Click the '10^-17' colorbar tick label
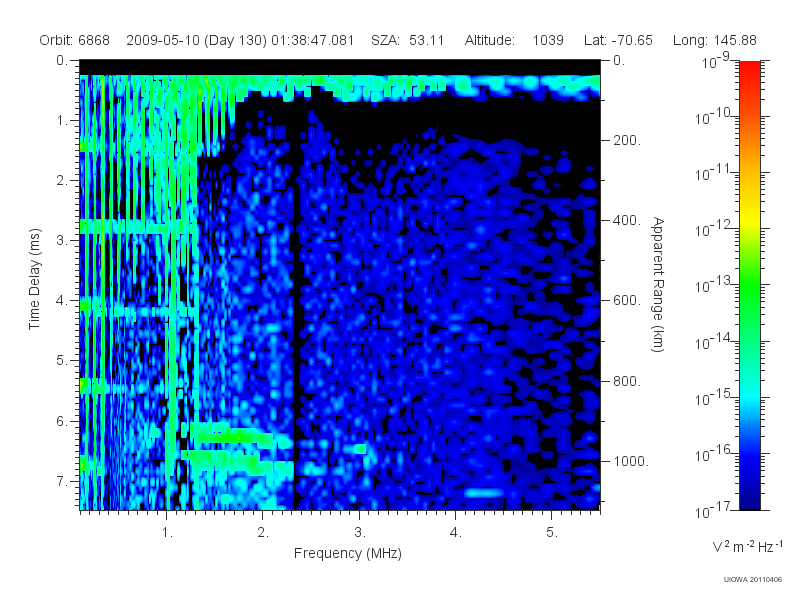The height and width of the screenshot is (600, 800). tap(714, 510)
